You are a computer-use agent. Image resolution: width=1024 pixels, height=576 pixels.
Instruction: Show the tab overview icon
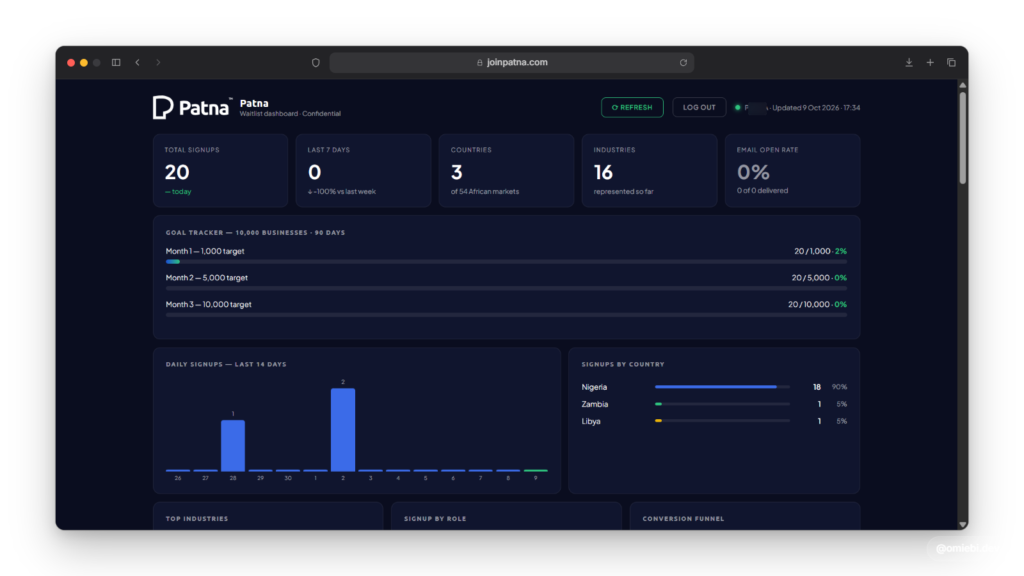pyautogui.click(x=952, y=63)
